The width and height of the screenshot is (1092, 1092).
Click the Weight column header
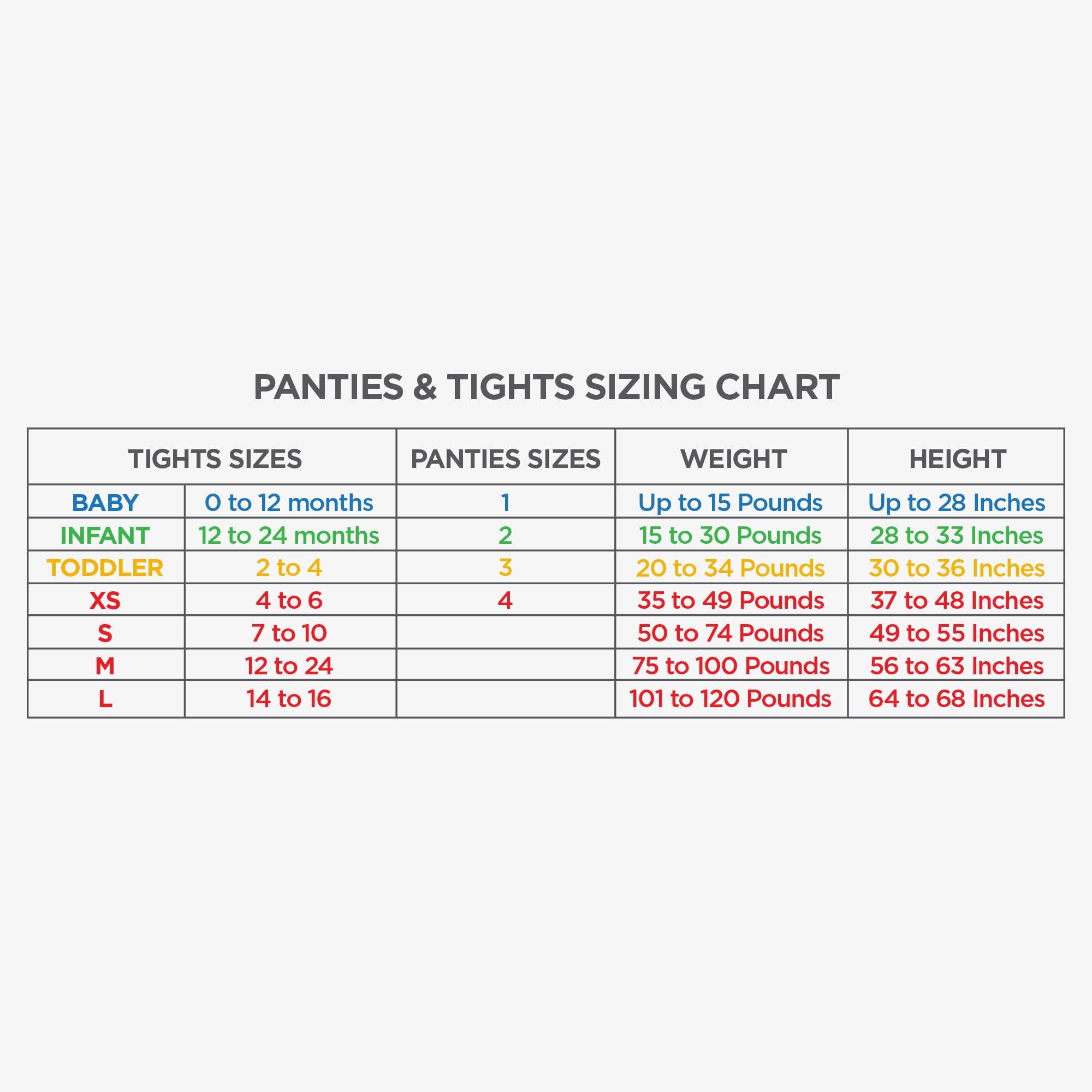click(733, 459)
